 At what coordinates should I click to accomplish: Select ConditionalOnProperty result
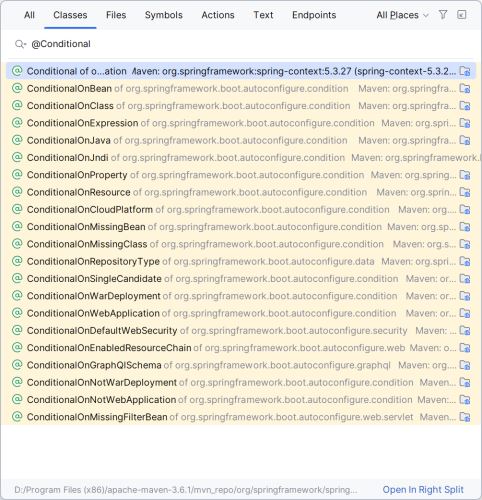tap(241, 175)
